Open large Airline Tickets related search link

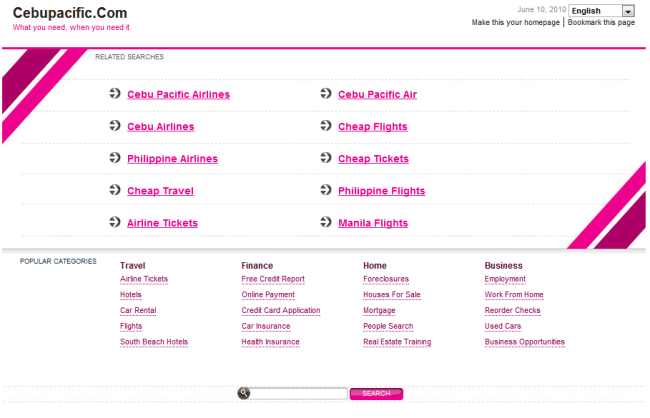162,223
